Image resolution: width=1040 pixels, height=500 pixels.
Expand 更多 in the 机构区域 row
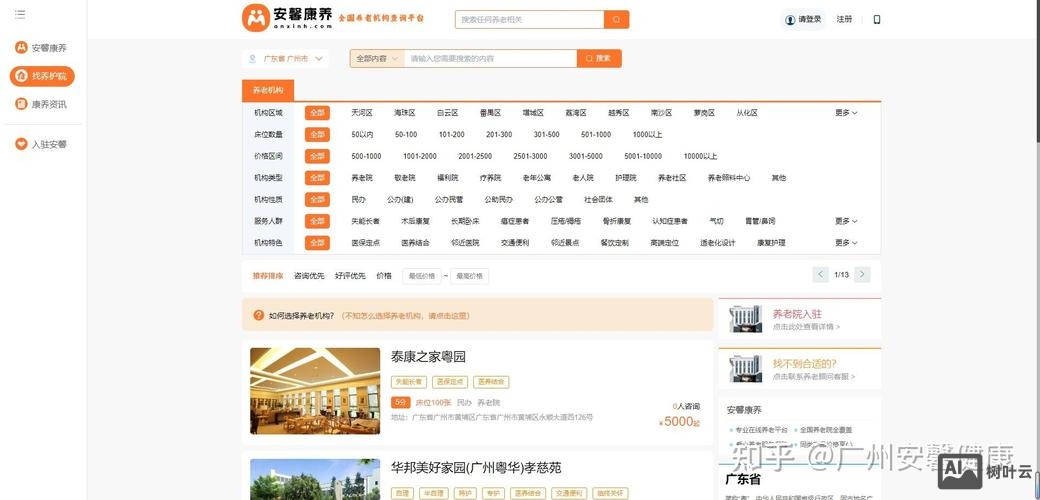[x=846, y=113]
